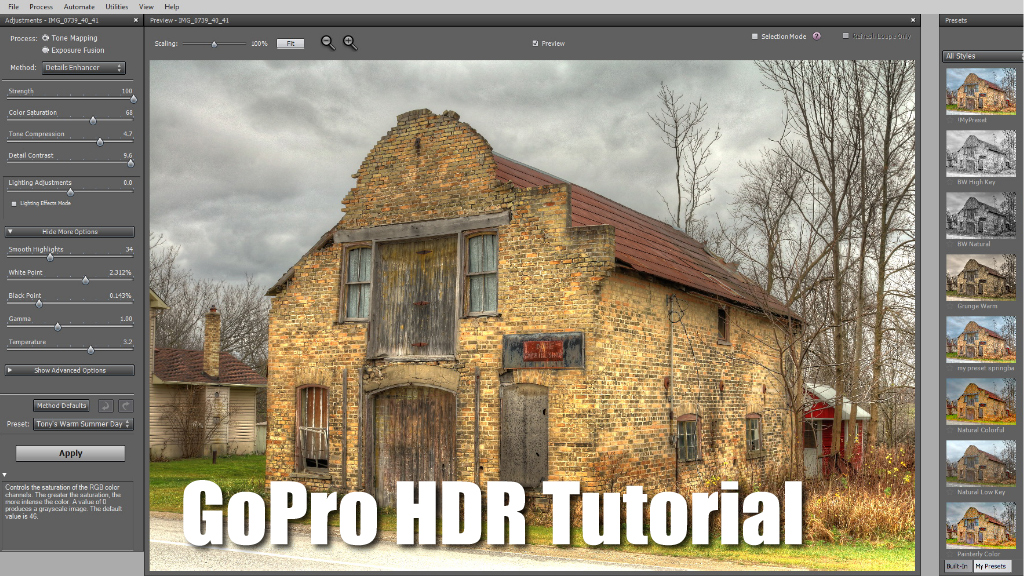Click the Color Saturation slider handle
This screenshot has height=576, width=1024.
93,121
